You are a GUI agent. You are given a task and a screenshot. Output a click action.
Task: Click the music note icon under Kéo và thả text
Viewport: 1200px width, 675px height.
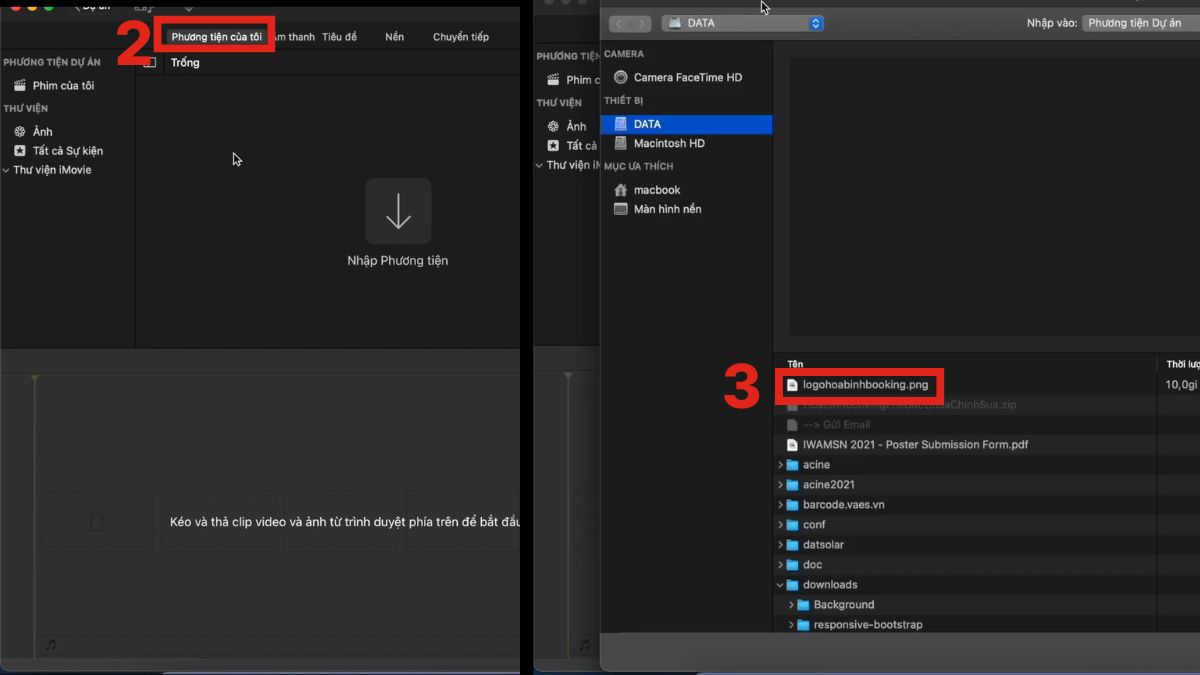click(50, 645)
